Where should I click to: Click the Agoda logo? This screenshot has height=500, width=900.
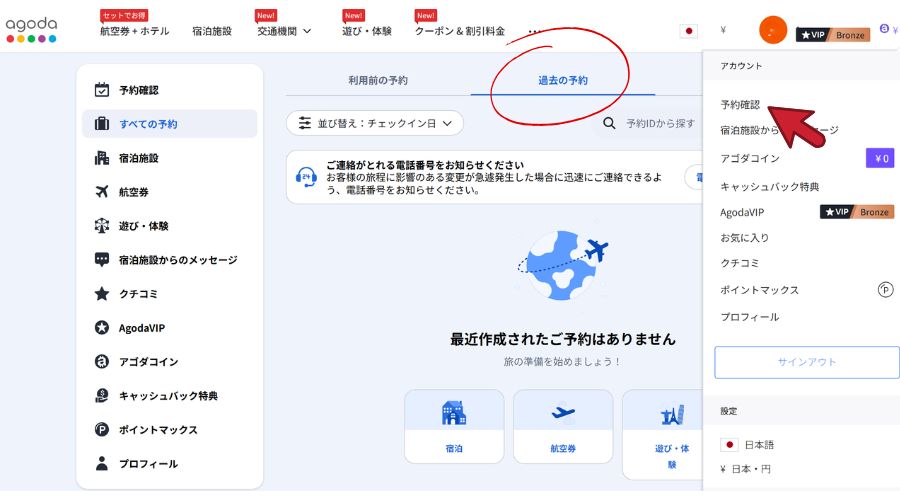(31, 30)
